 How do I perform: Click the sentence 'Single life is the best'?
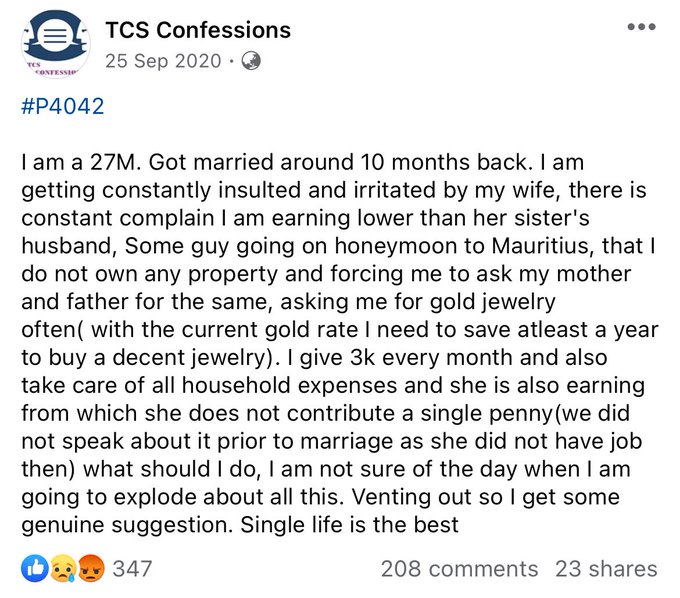point(350,525)
